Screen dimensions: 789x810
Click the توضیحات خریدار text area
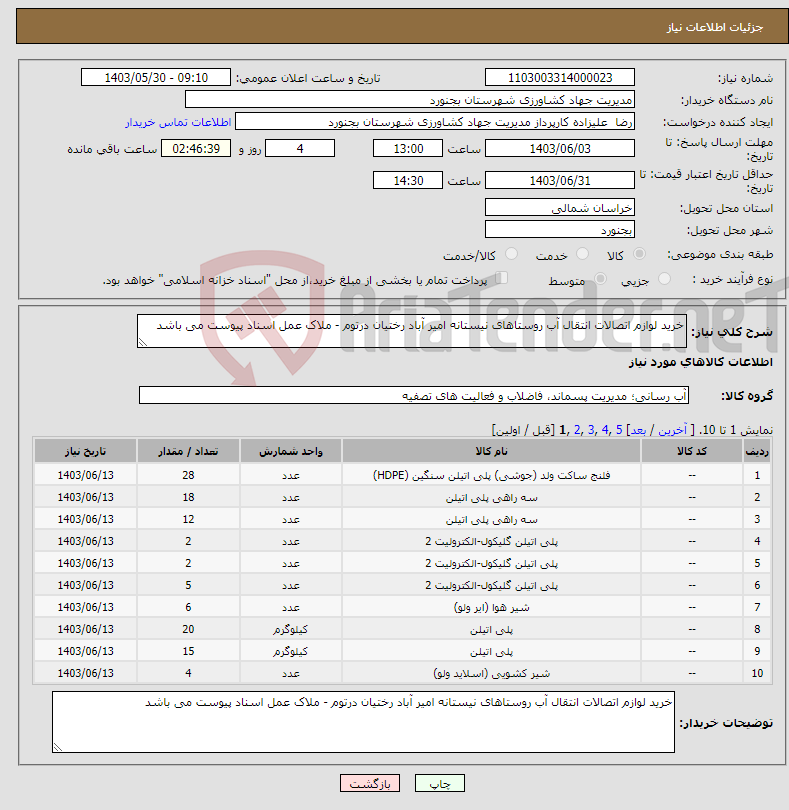tap(363, 722)
